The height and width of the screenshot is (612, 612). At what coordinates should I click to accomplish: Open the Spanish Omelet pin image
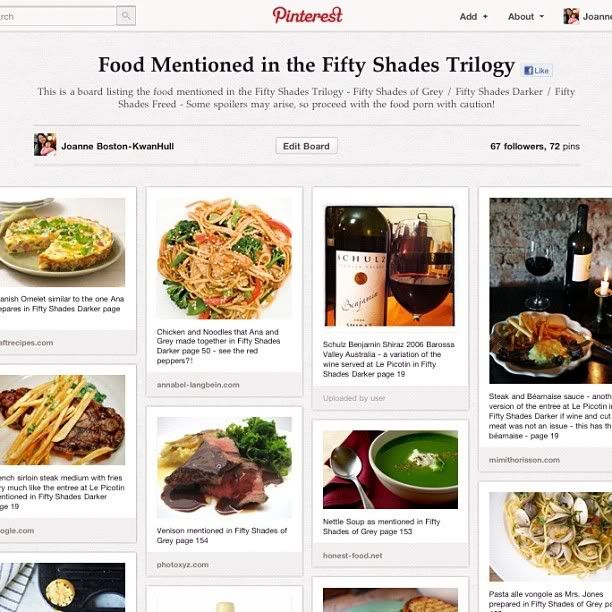point(62,242)
